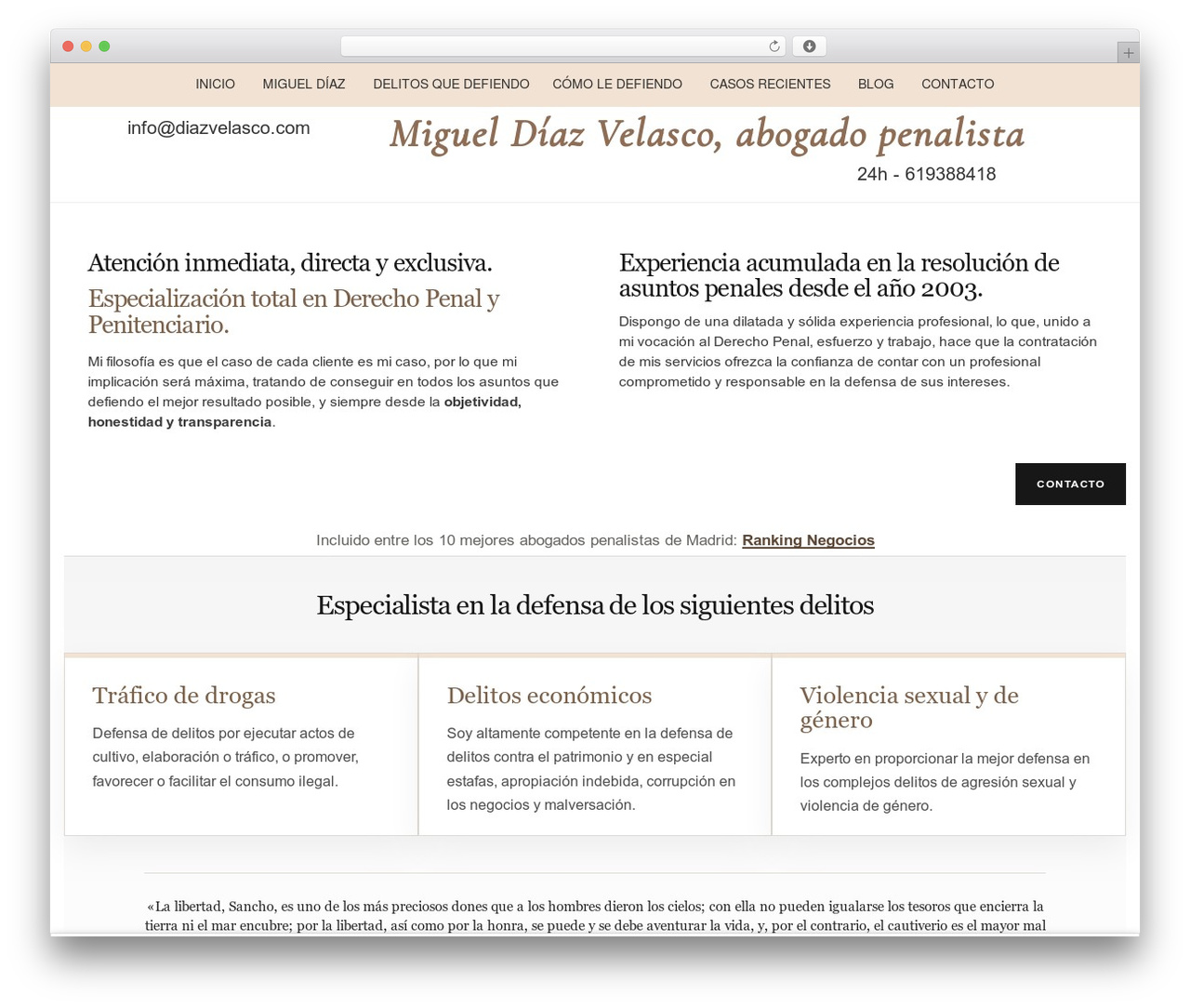Click the Soy altamente competente description text
This screenshot has width=1190, height=1008.
coord(590,769)
